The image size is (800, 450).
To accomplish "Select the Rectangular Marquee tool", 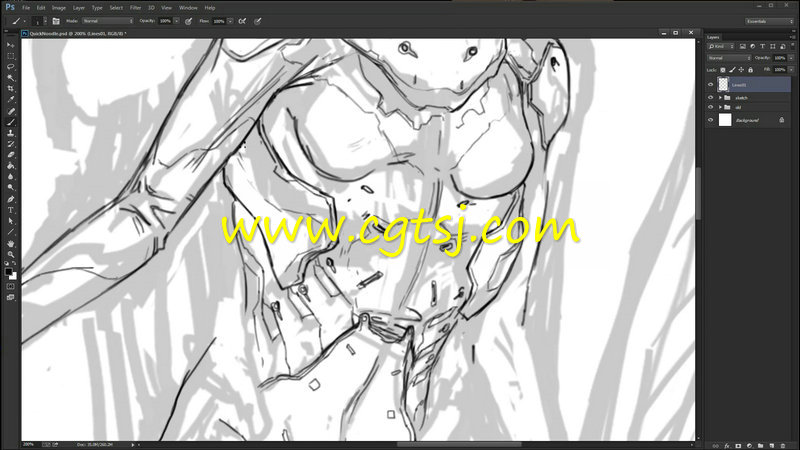I will click(10, 56).
